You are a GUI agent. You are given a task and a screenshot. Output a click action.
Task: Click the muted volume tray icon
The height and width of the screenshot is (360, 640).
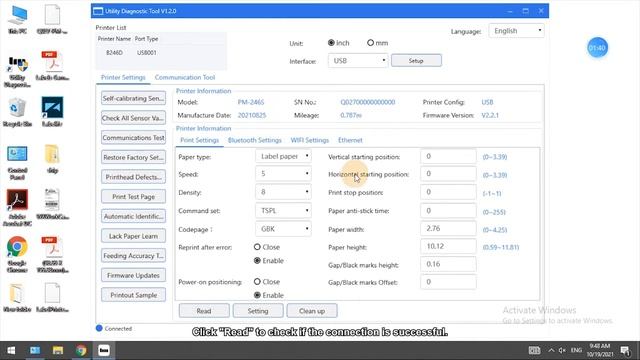[562, 350]
